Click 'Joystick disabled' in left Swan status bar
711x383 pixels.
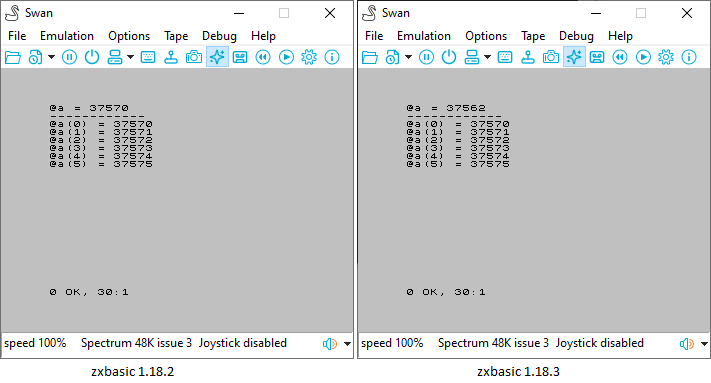[243, 343]
